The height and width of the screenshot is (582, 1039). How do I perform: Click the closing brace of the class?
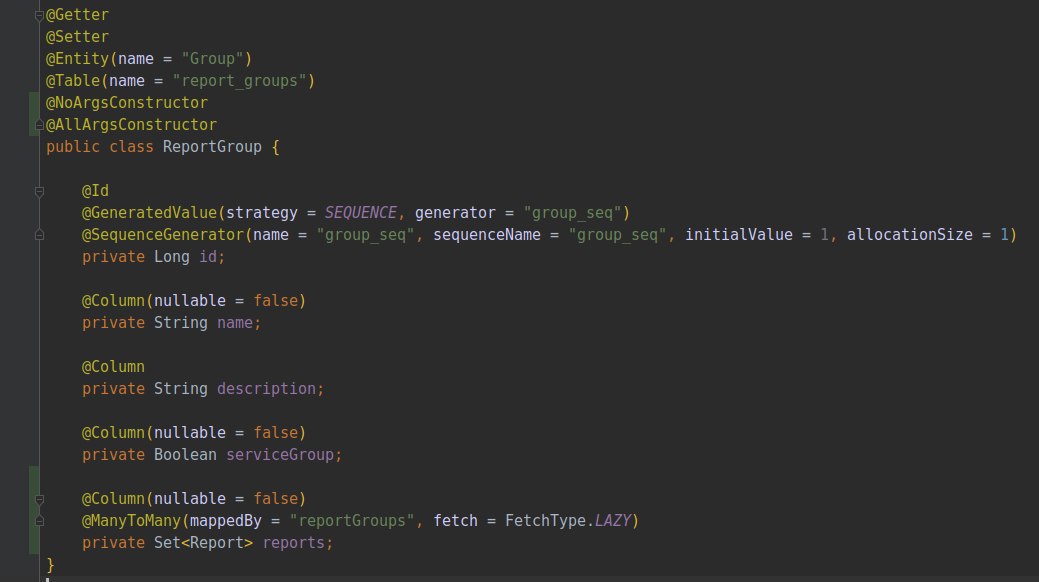[50, 565]
